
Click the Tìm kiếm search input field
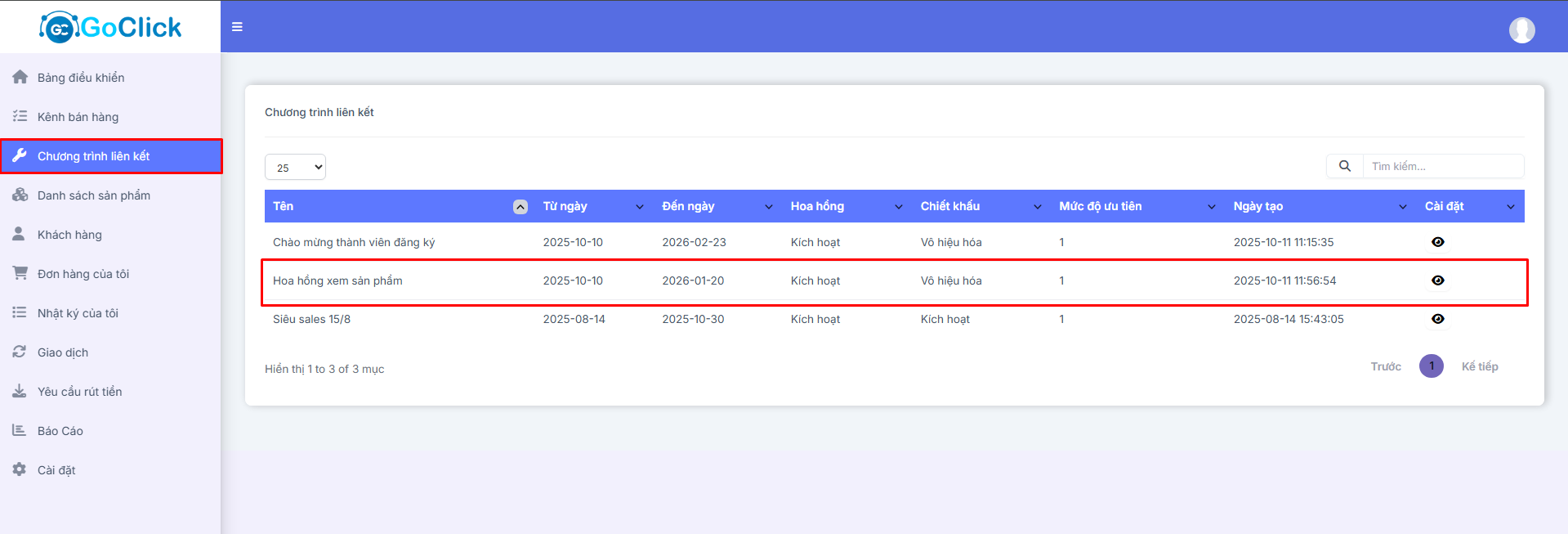[x=1442, y=166]
